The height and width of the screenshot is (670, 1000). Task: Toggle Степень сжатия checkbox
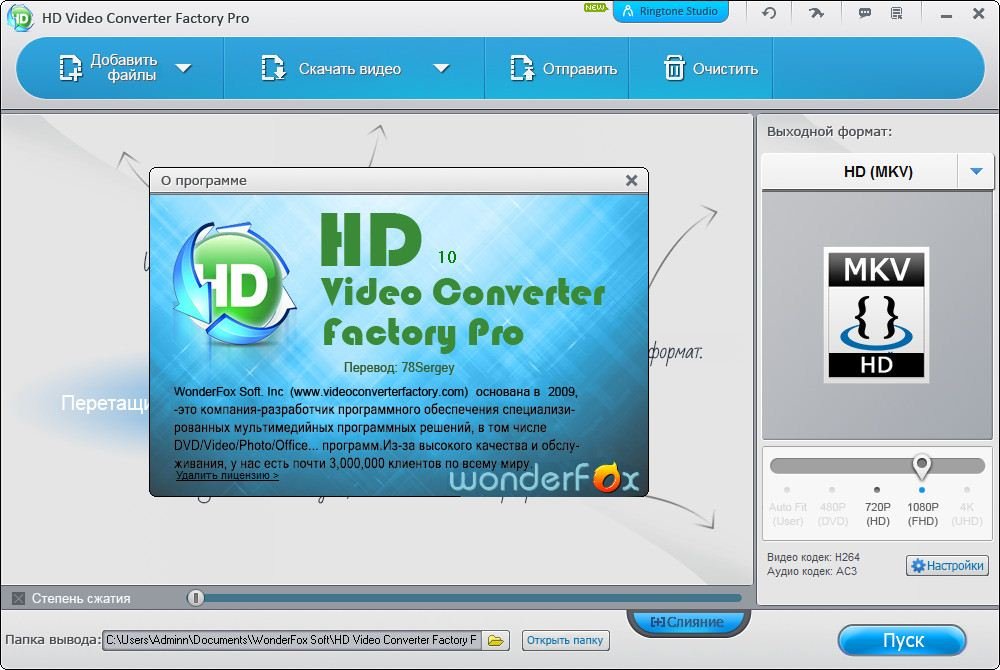pyautogui.click(x=18, y=598)
